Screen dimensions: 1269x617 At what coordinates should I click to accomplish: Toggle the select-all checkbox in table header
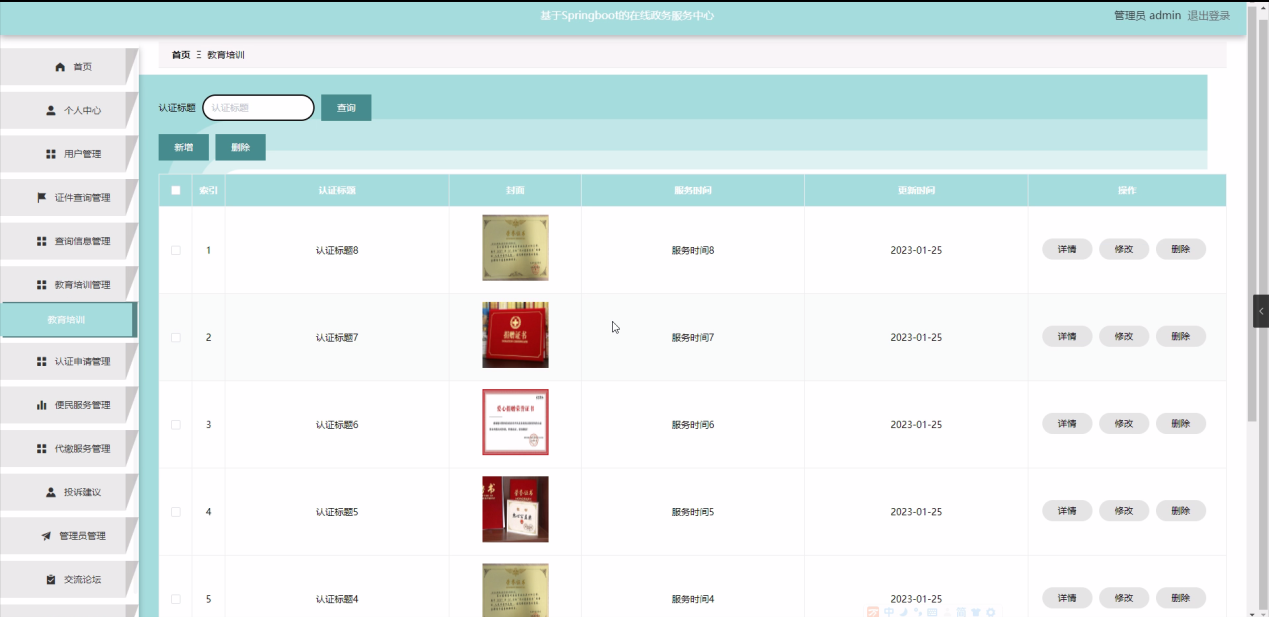pyautogui.click(x=176, y=190)
